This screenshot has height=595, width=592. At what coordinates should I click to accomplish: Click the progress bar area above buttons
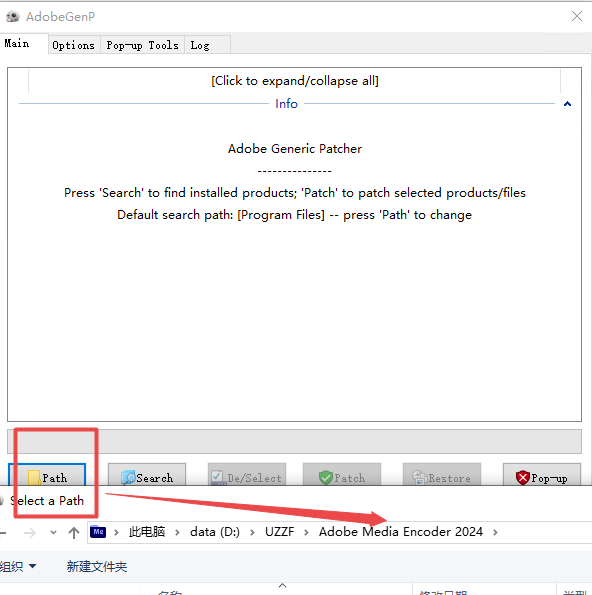click(x=294, y=441)
